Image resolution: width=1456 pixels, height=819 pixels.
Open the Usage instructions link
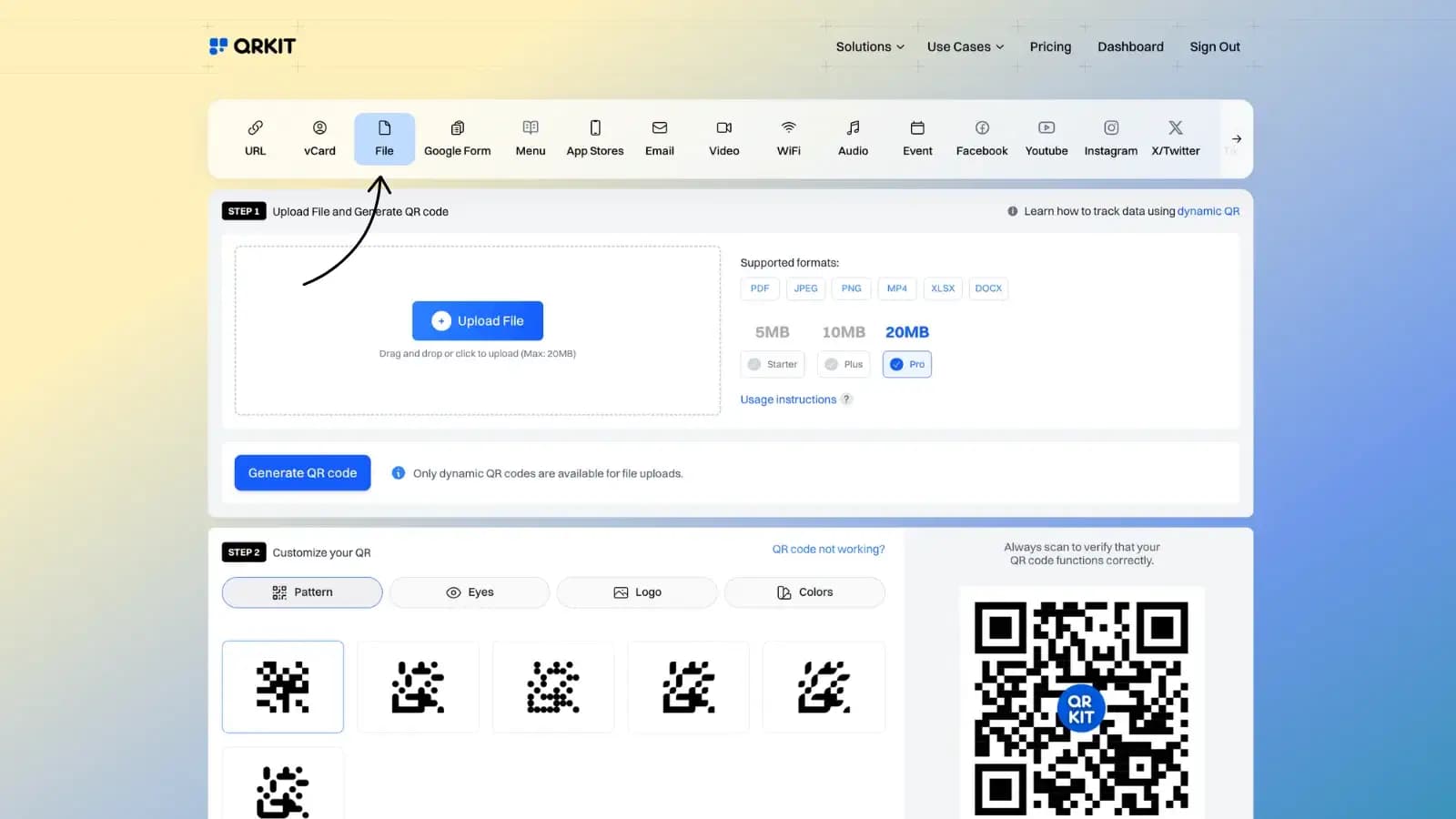(788, 399)
